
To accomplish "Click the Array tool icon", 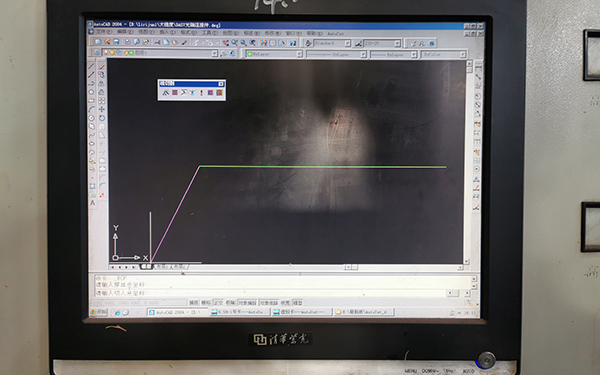I will click(101, 101).
